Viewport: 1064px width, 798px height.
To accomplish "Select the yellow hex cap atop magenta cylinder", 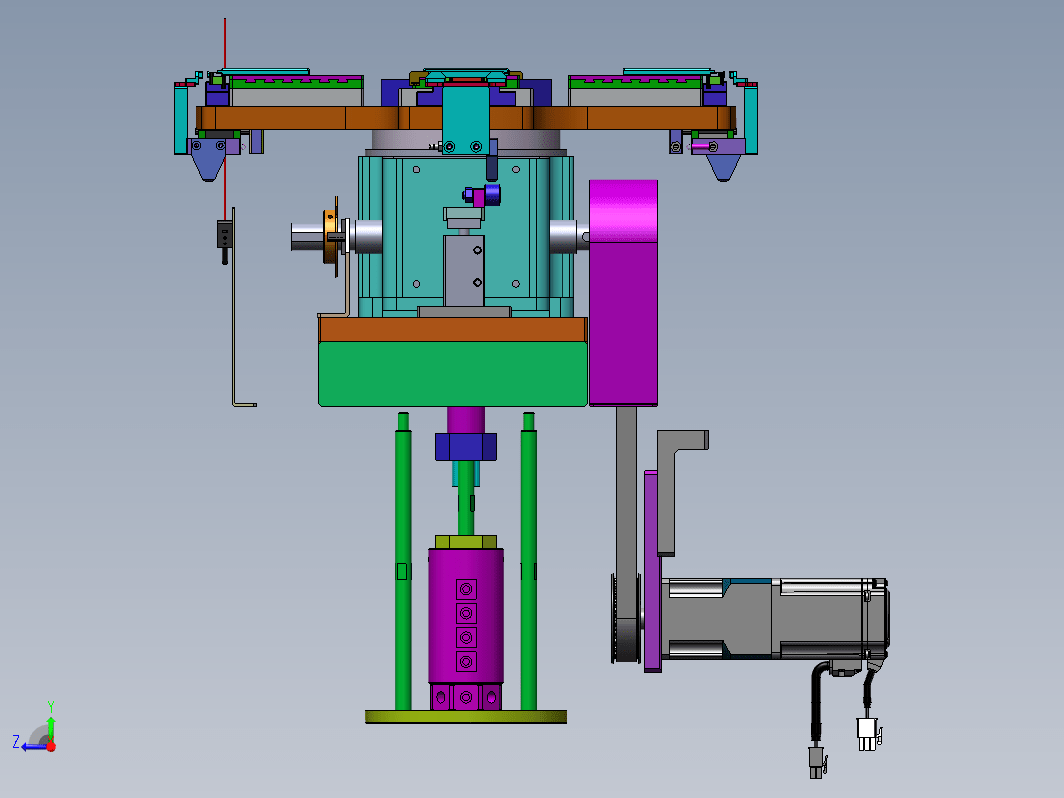I will pos(466,542).
